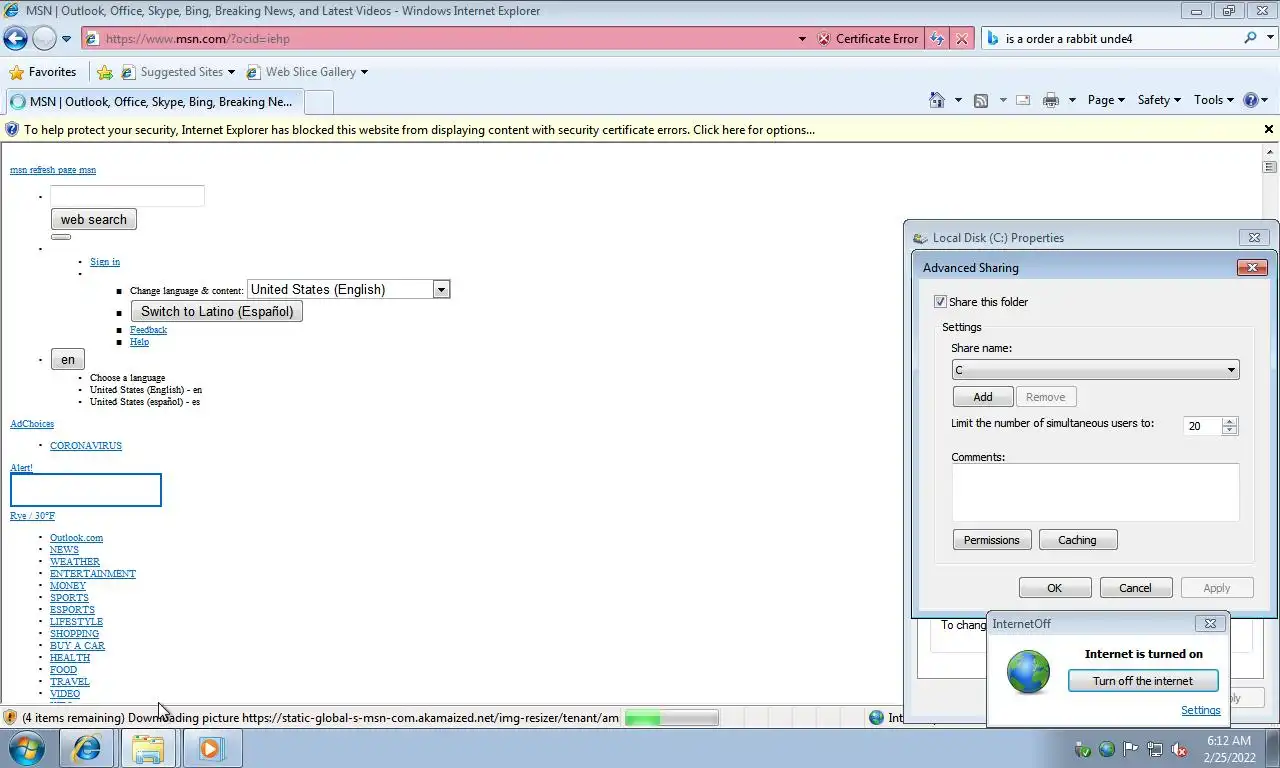Image resolution: width=1280 pixels, height=768 pixels.
Task: Open a new blank tab
Action: tap(318, 102)
